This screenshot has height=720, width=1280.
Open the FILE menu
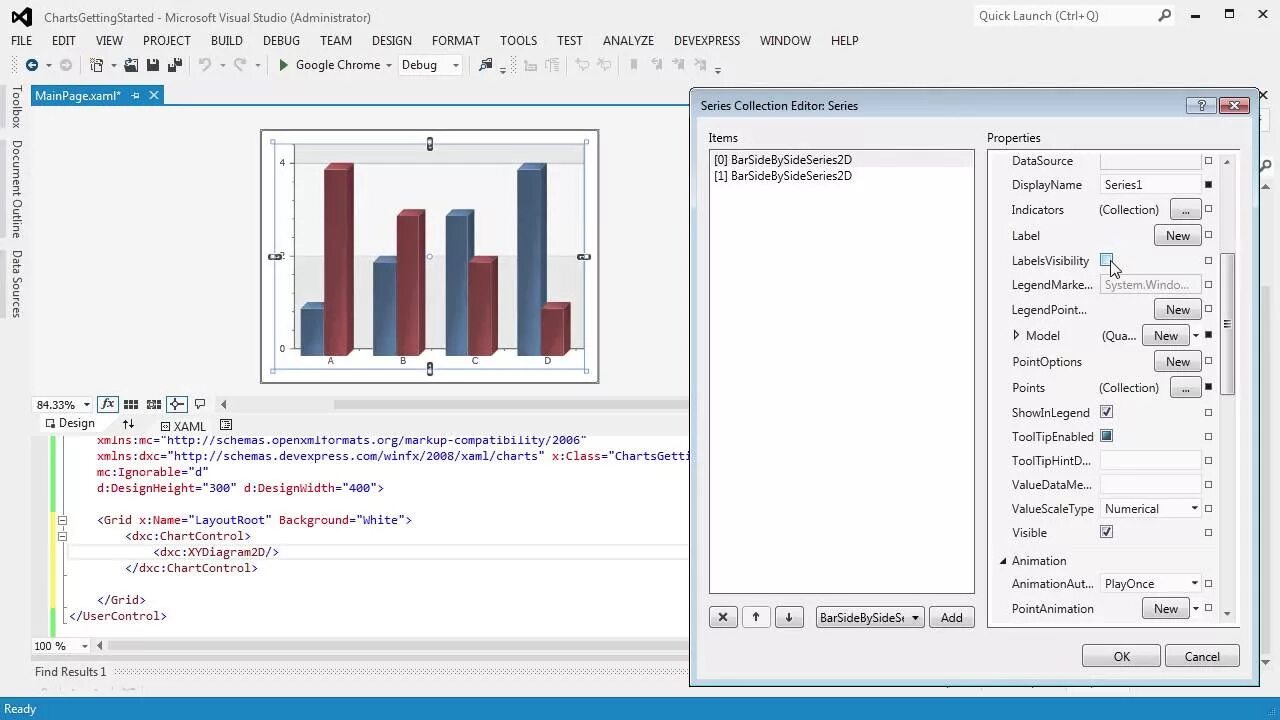21,41
